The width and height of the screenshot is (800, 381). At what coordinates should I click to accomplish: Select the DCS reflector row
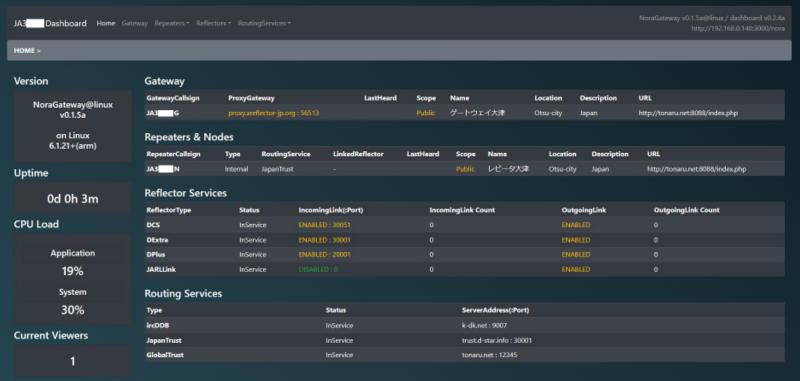464,225
